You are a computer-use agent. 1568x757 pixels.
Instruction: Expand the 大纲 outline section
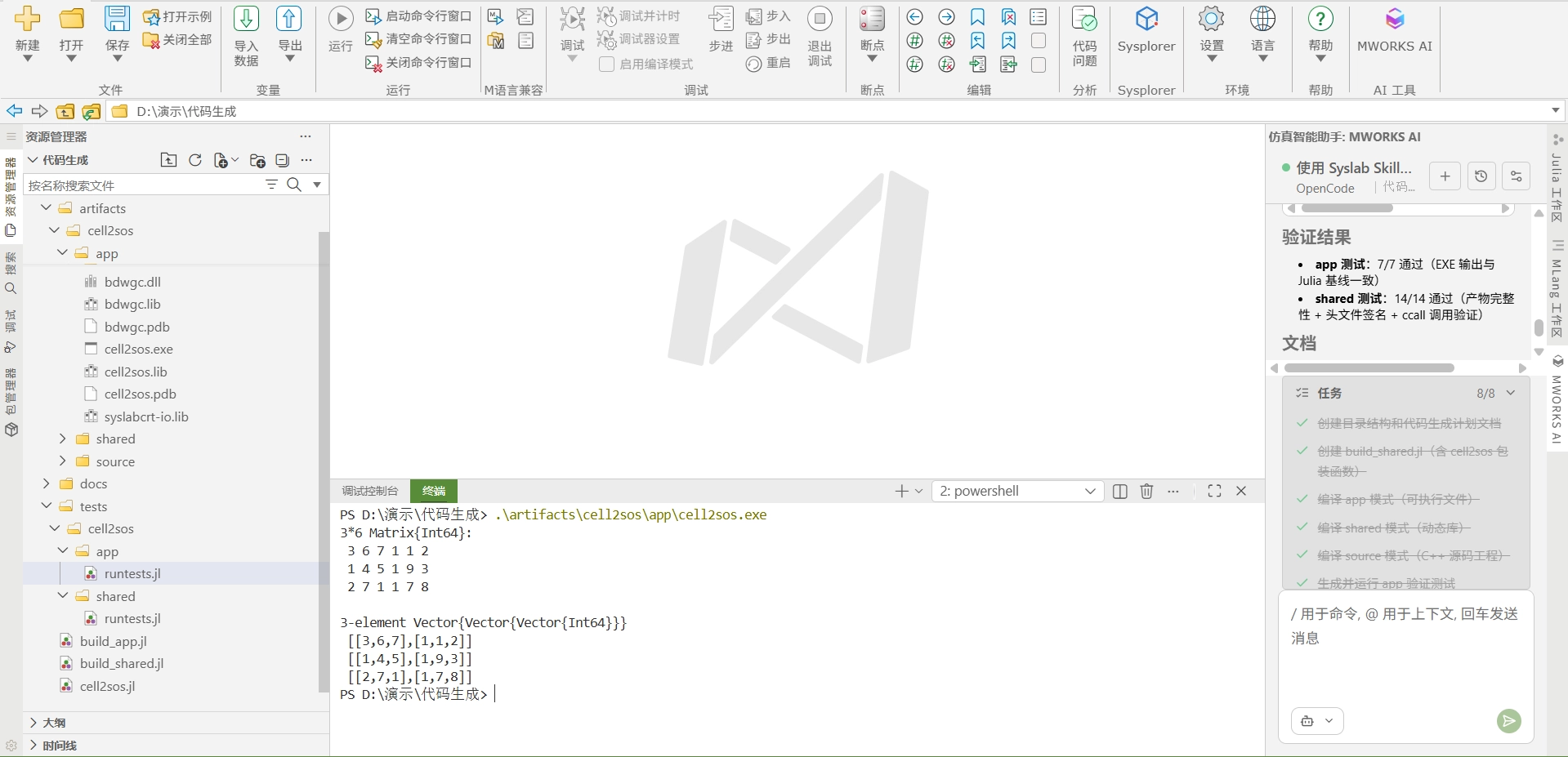pyautogui.click(x=34, y=723)
